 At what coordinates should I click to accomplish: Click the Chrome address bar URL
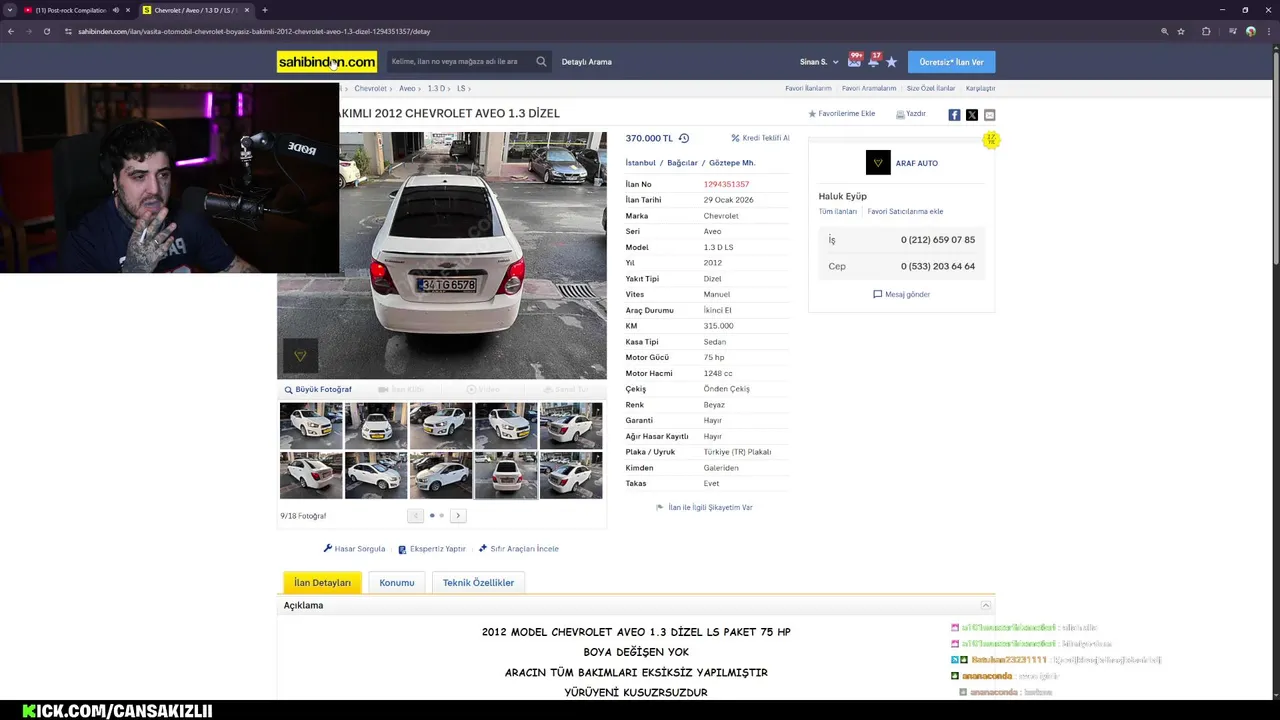(254, 31)
